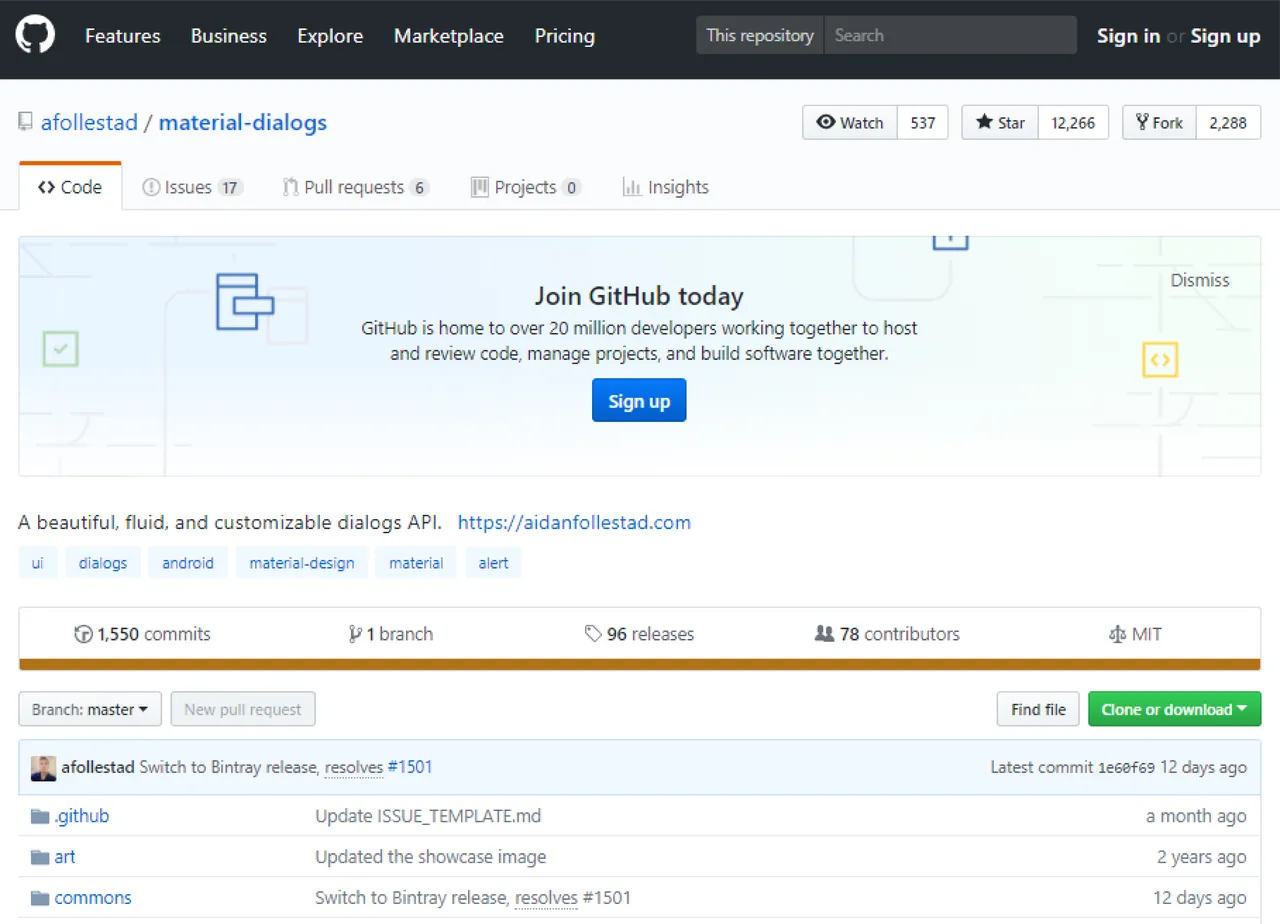Open the afollestad owner link
This screenshot has width=1280, height=924.
point(89,123)
